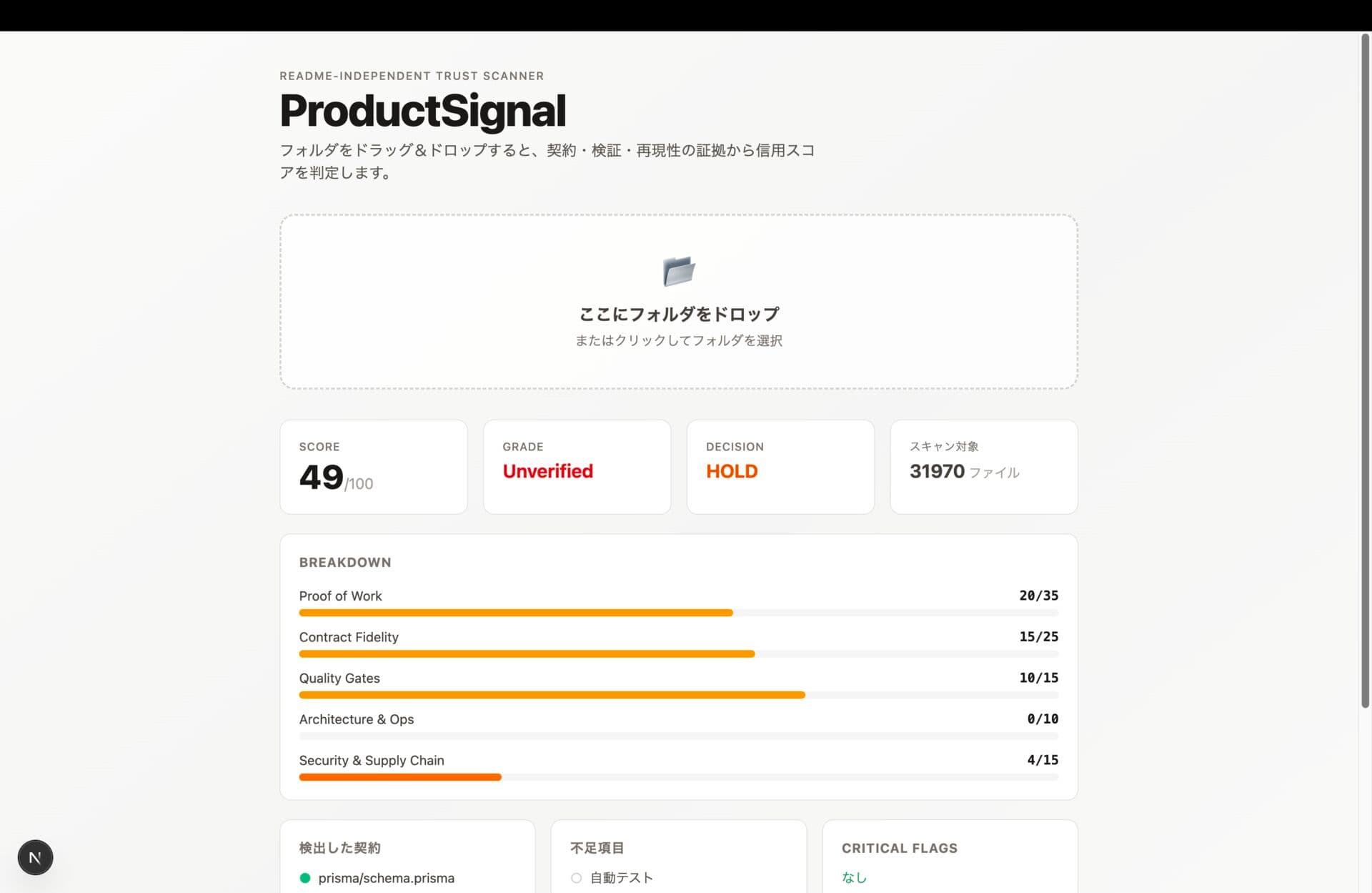Click the Proof of Work progress bar
Image resolution: width=1372 pixels, height=893 pixels.
click(514, 613)
